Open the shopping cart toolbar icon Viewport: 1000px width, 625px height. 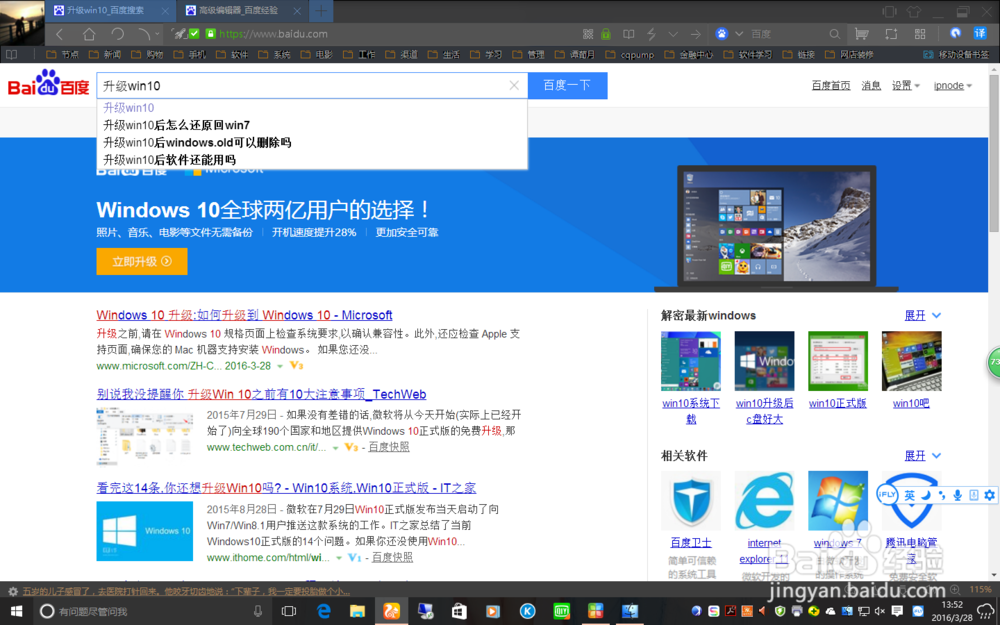862,34
